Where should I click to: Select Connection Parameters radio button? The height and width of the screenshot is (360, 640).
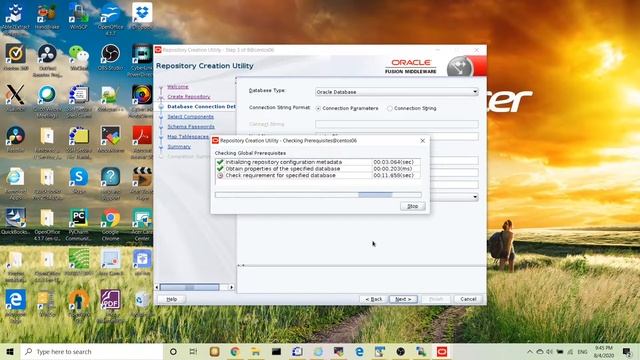point(318,108)
